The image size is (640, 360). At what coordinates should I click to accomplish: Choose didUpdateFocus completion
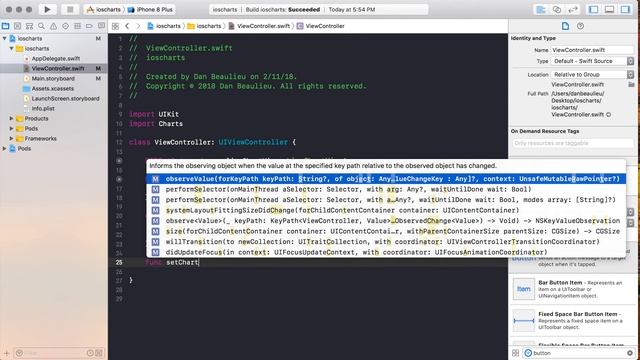tap(386, 252)
